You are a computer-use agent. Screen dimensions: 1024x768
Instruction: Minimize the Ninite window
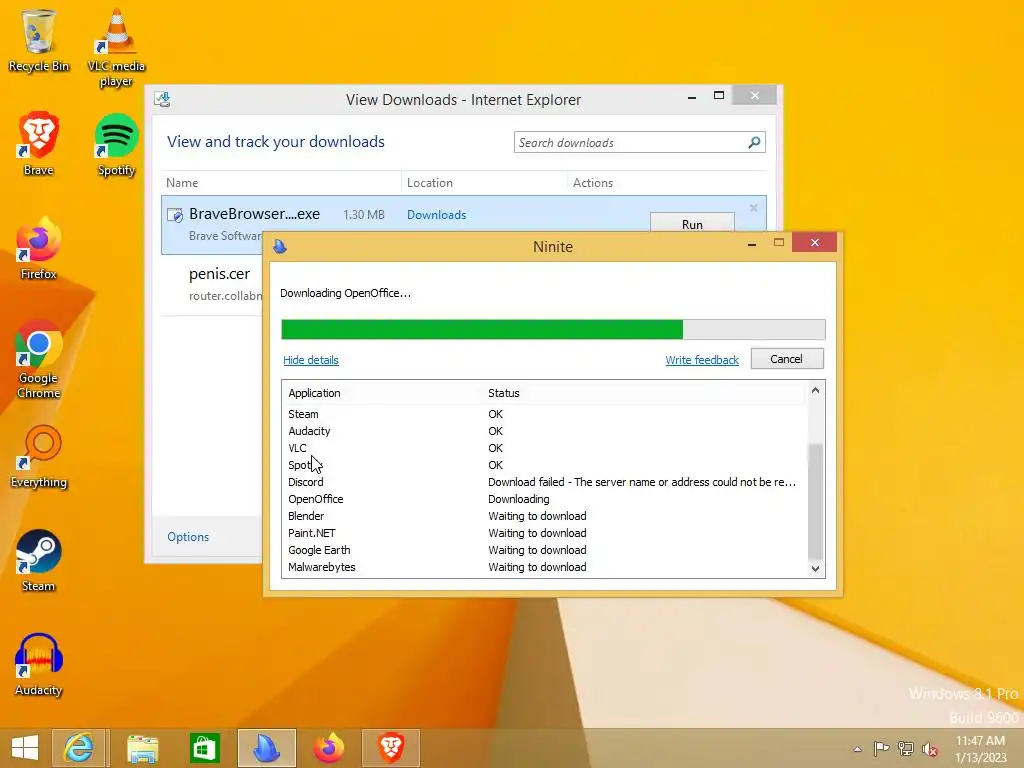coord(752,244)
